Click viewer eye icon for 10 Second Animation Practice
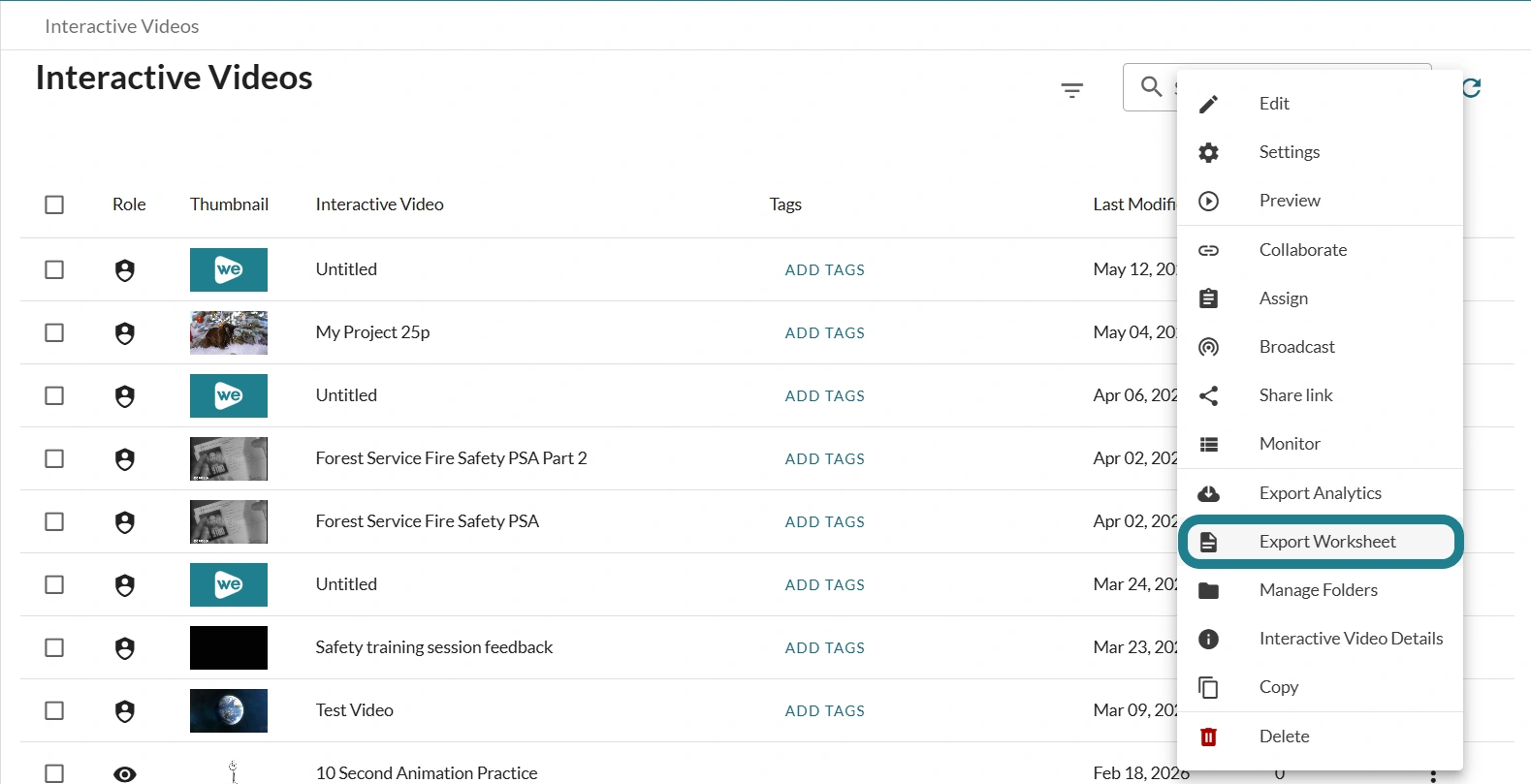 (x=125, y=774)
